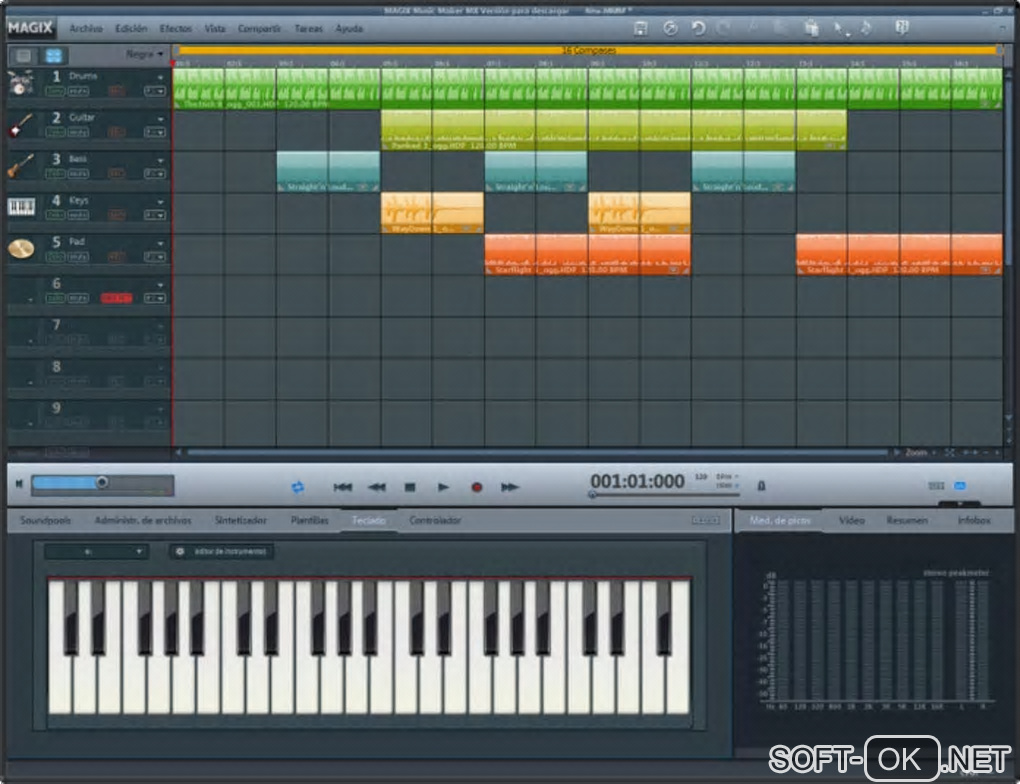Open the Negra note-value dropdown
The image size is (1020, 784).
(144, 54)
